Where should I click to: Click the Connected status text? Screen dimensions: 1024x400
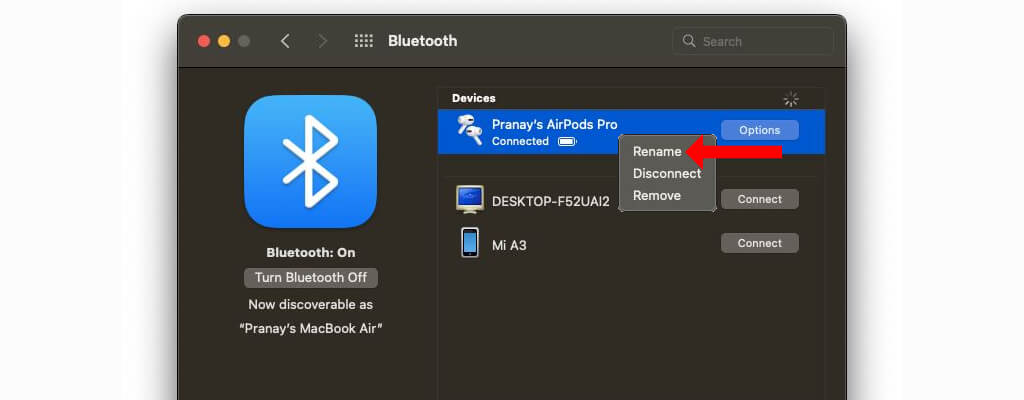(x=520, y=141)
